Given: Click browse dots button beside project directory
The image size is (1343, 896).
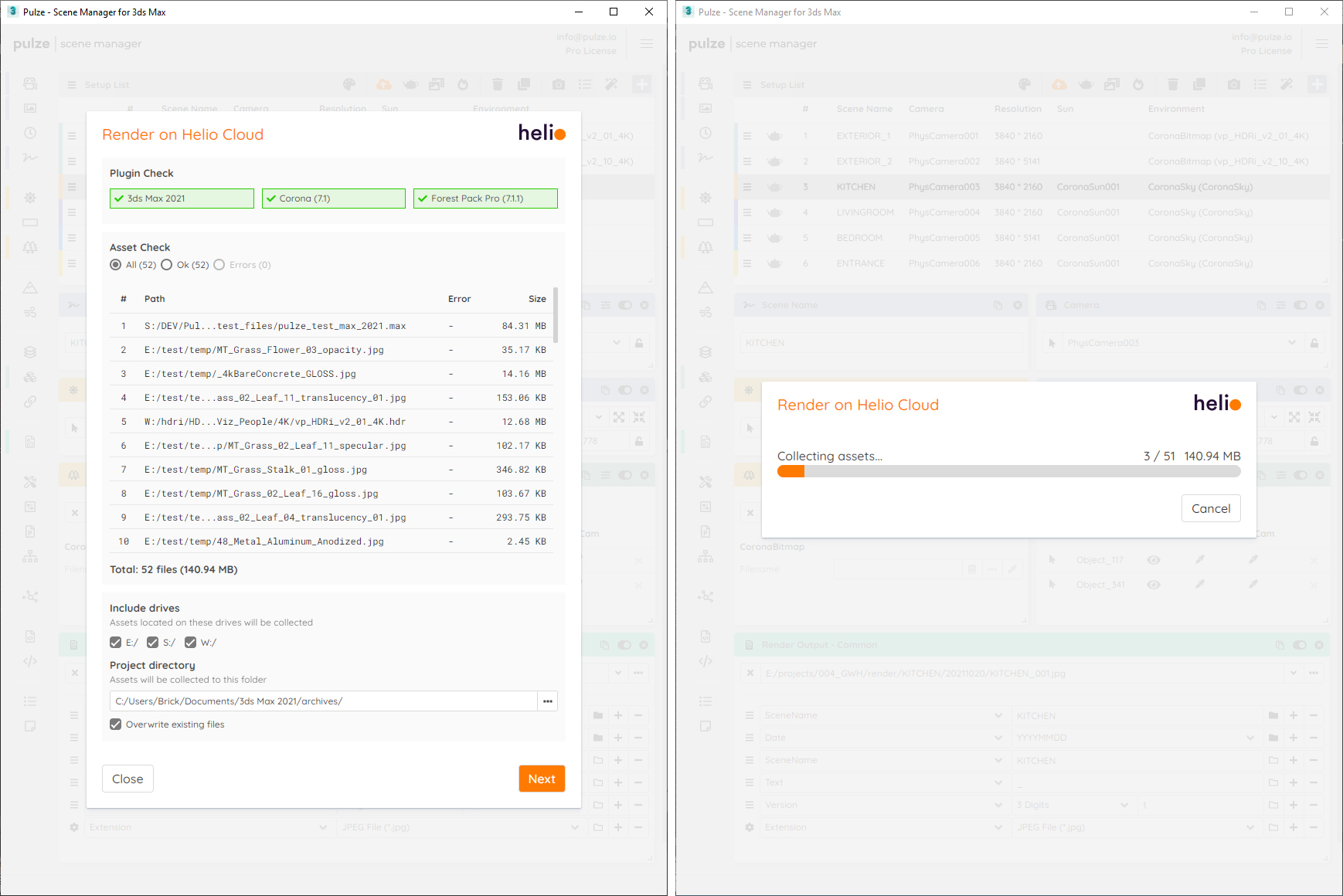Looking at the screenshot, I should (548, 701).
